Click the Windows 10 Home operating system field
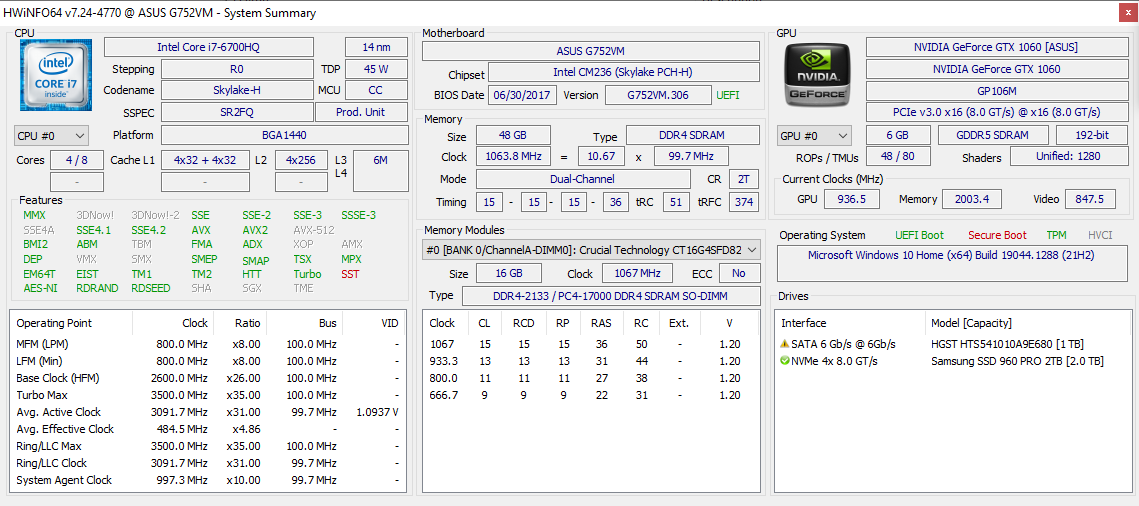Screen dimensions: 1139x506 tap(951, 264)
